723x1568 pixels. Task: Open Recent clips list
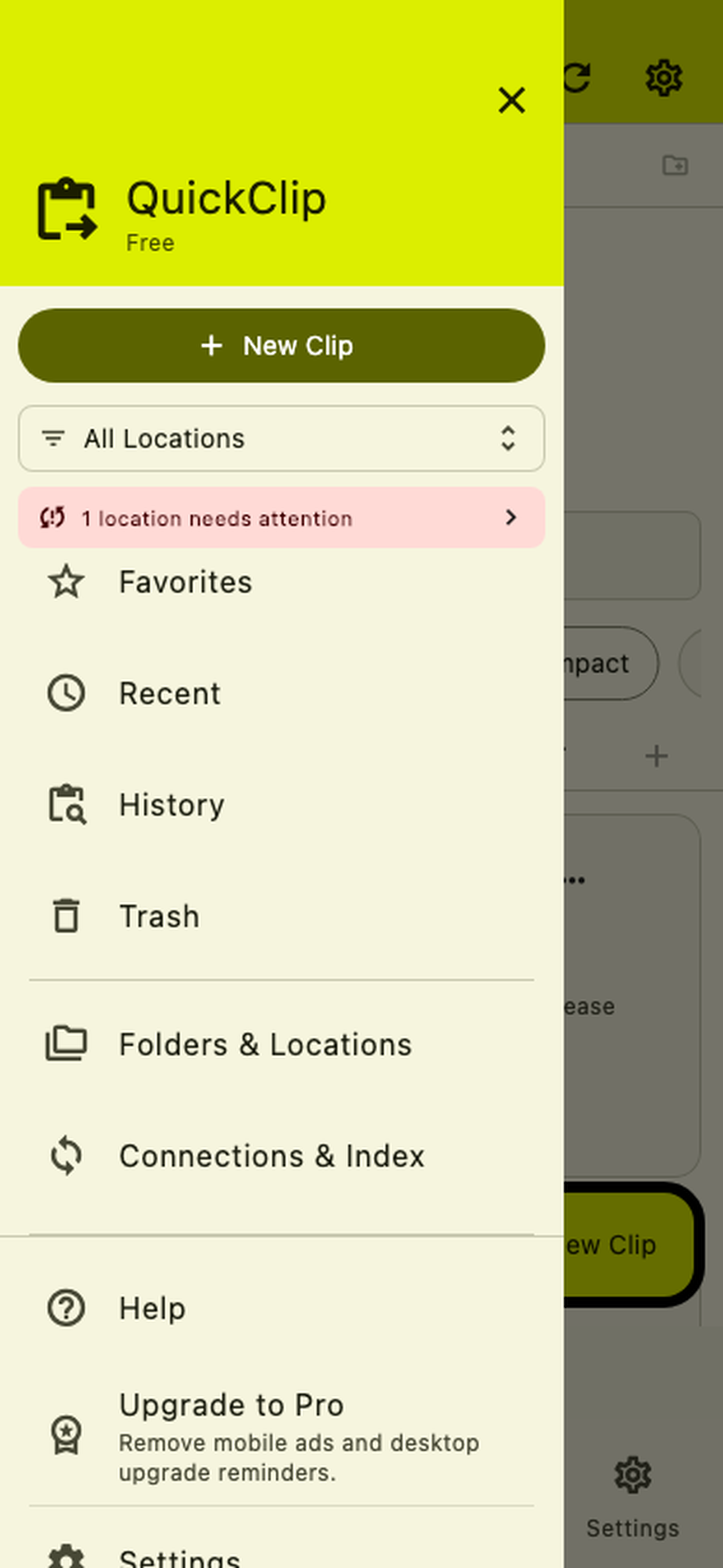[x=281, y=693]
